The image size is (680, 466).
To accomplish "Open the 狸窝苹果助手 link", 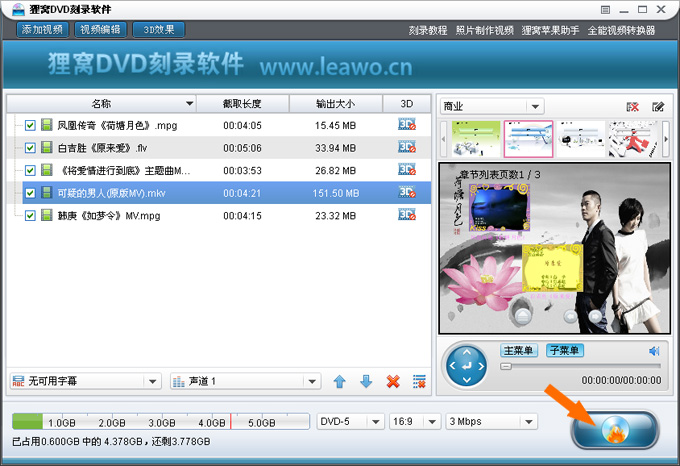I will [550, 31].
